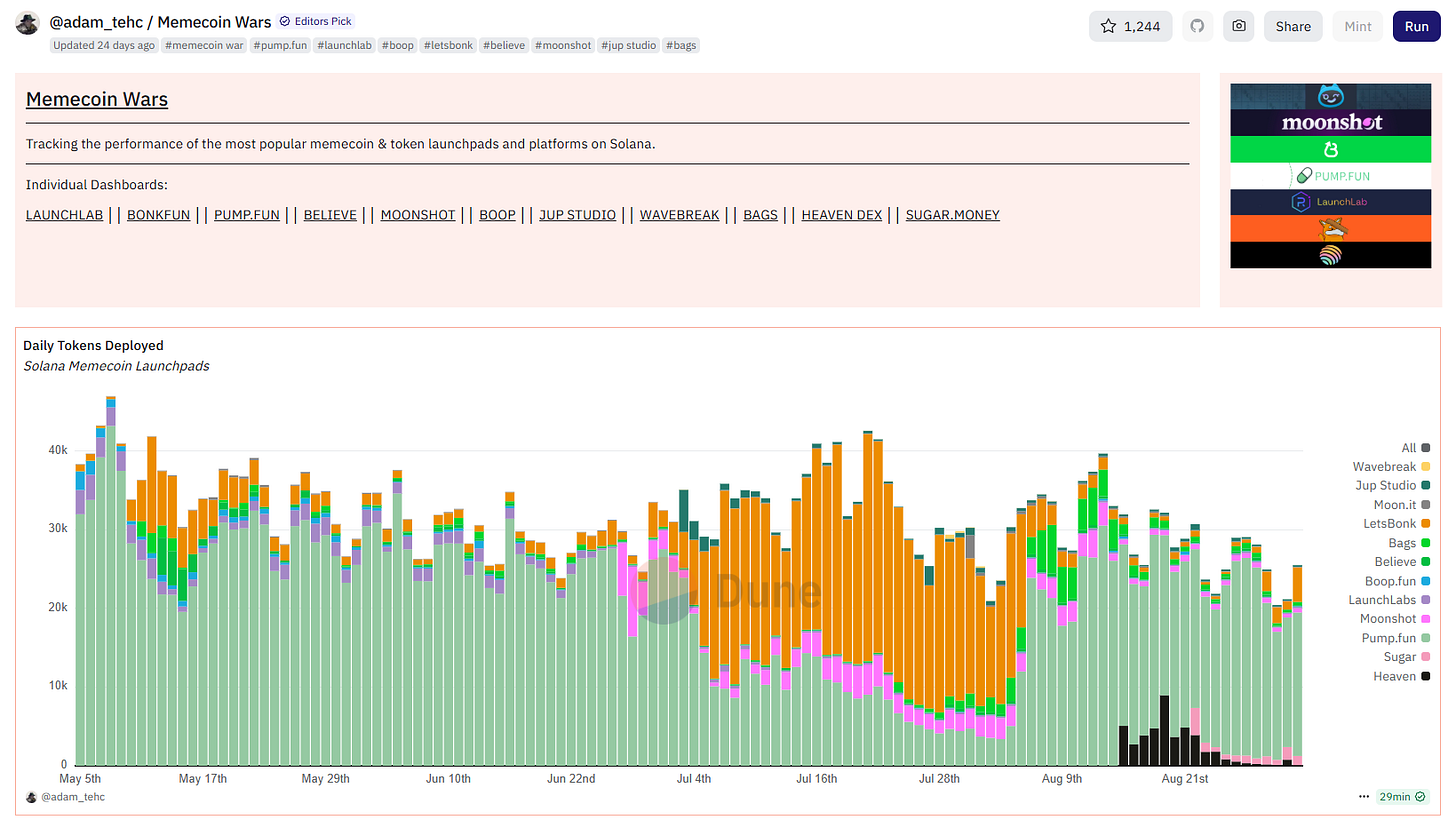Image resolution: width=1456 pixels, height=828 pixels.
Task: Click the Memecoin Wars heading
Action: (97, 100)
